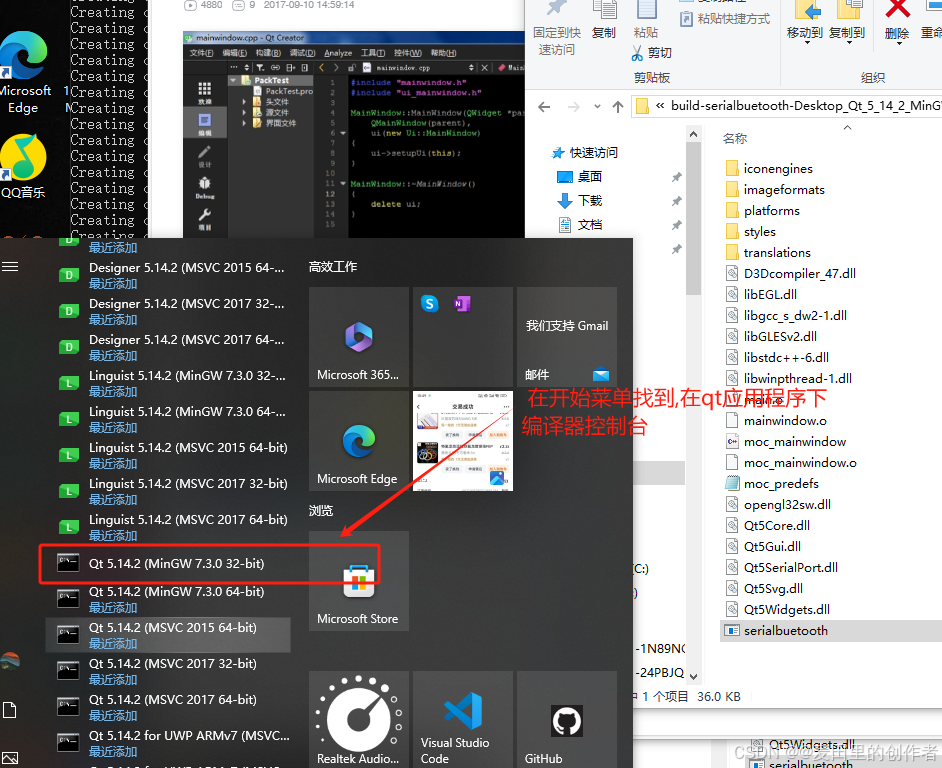Click Explorer forward arrow
942x768 pixels.
[574, 107]
